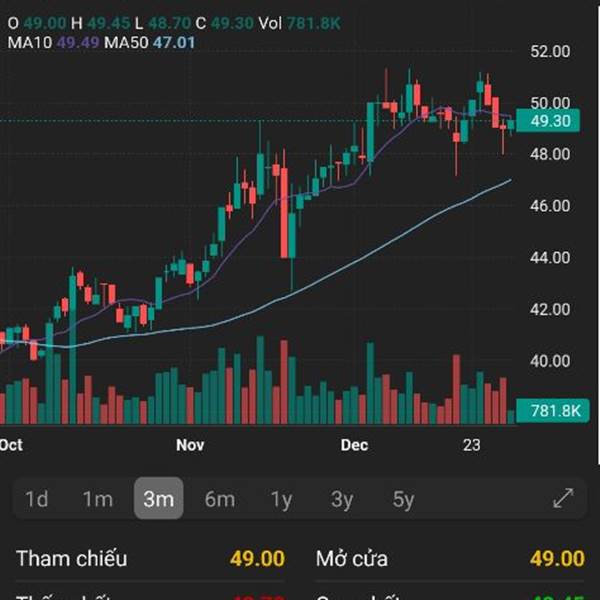Expand chart to fullscreen with the arrow icon
The height and width of the screenshot is (600, 600).
point(563,498)
